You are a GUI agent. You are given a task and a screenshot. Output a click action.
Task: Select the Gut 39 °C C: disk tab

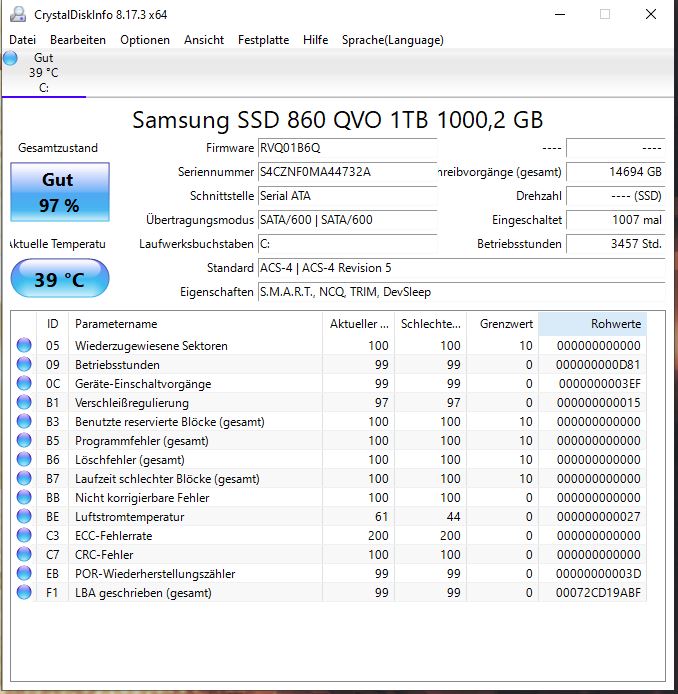click(43, 72)
